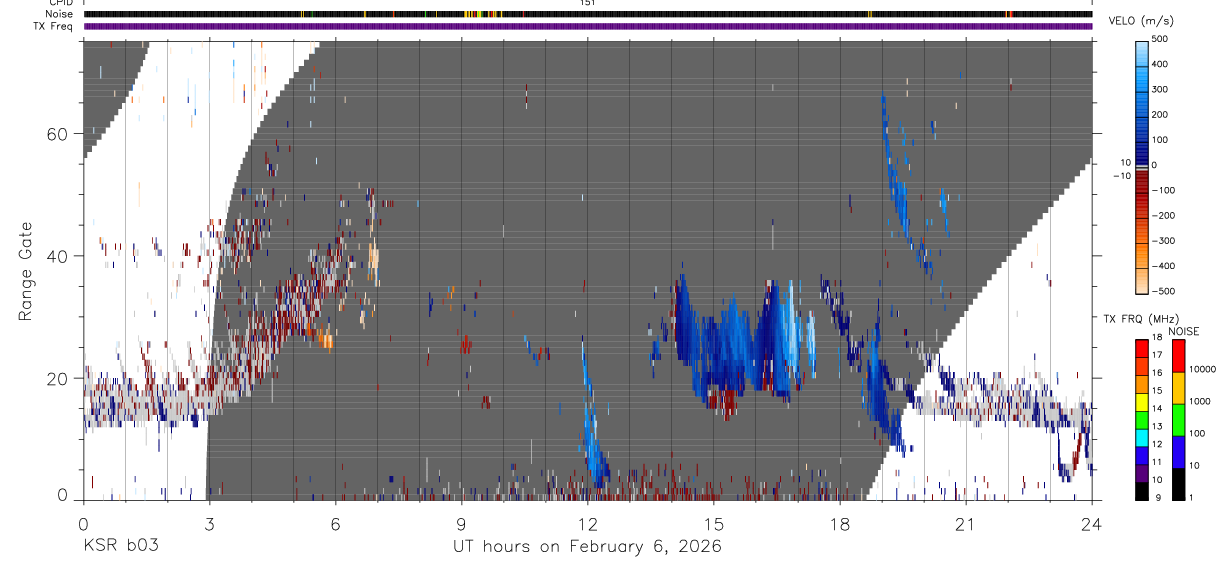Screen dimensions: 1228x567
Task: Click the UT hours on February 6, 2026 title
Action: pos(588,546)
